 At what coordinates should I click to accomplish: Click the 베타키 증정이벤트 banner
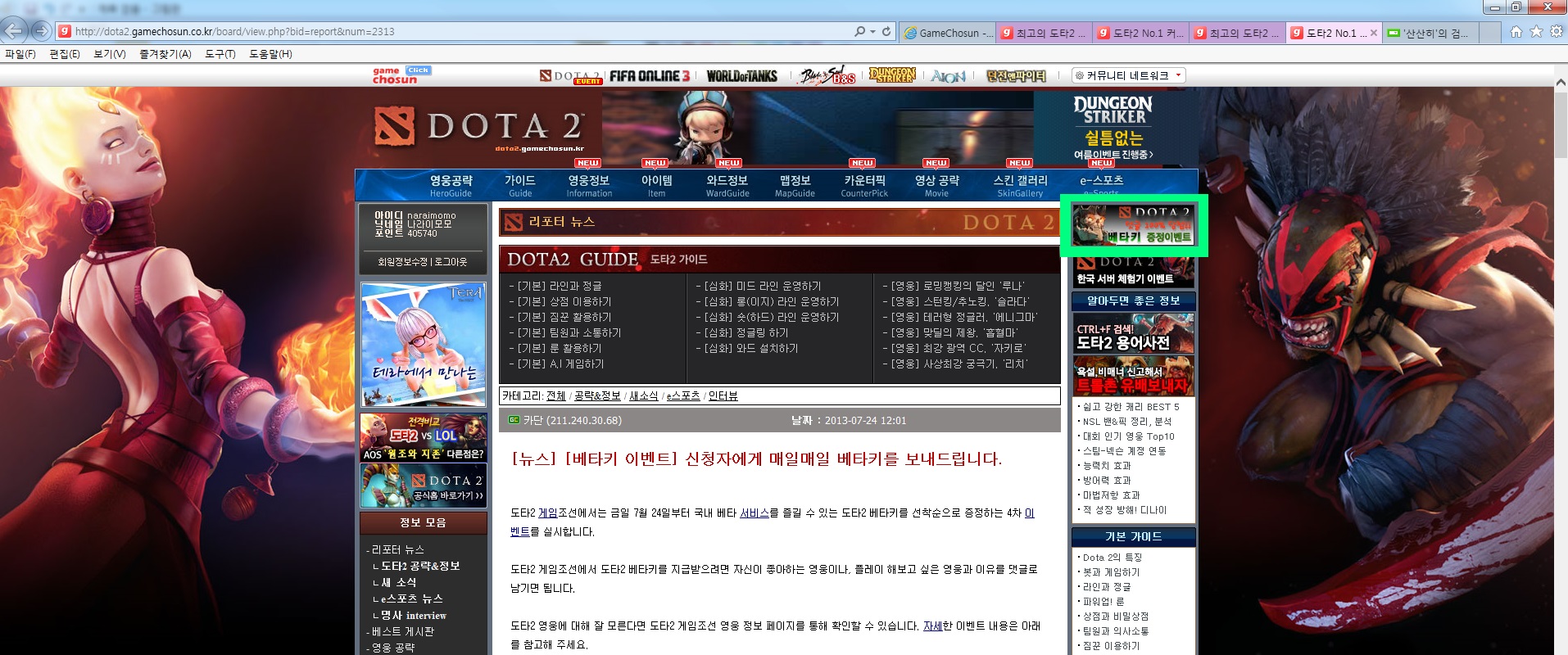[x=1133, y=225]
